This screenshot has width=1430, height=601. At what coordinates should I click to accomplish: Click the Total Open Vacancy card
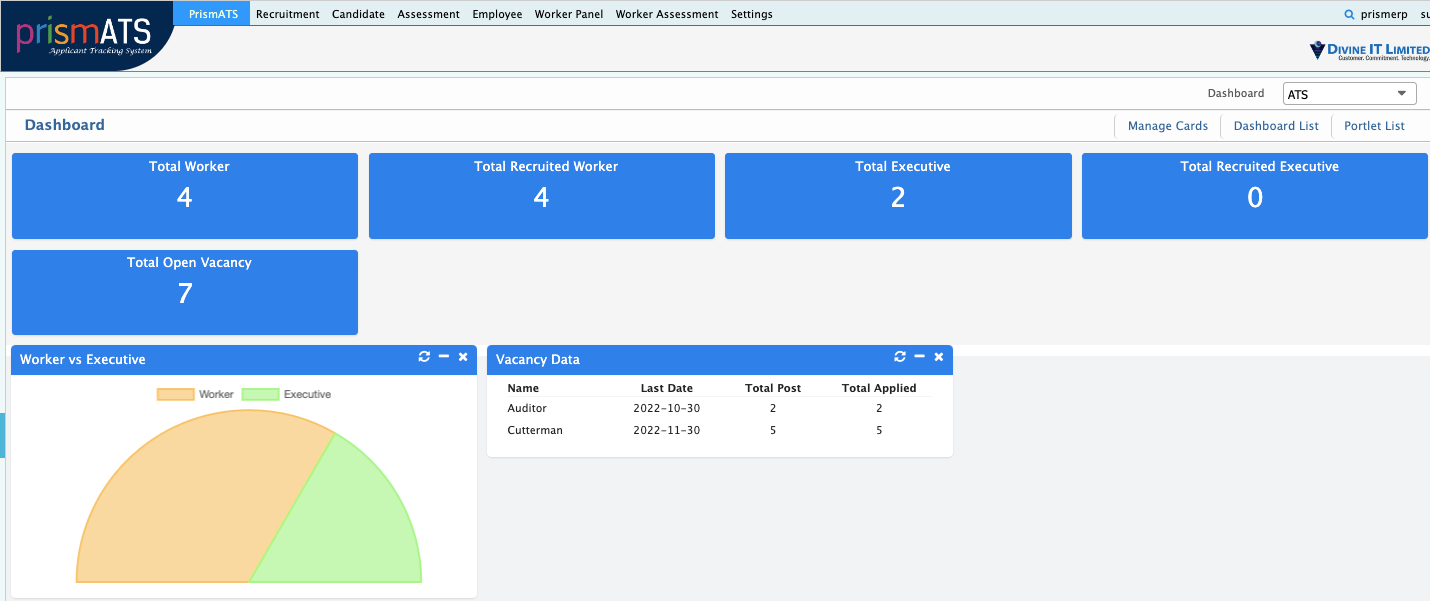pos(185,292)
